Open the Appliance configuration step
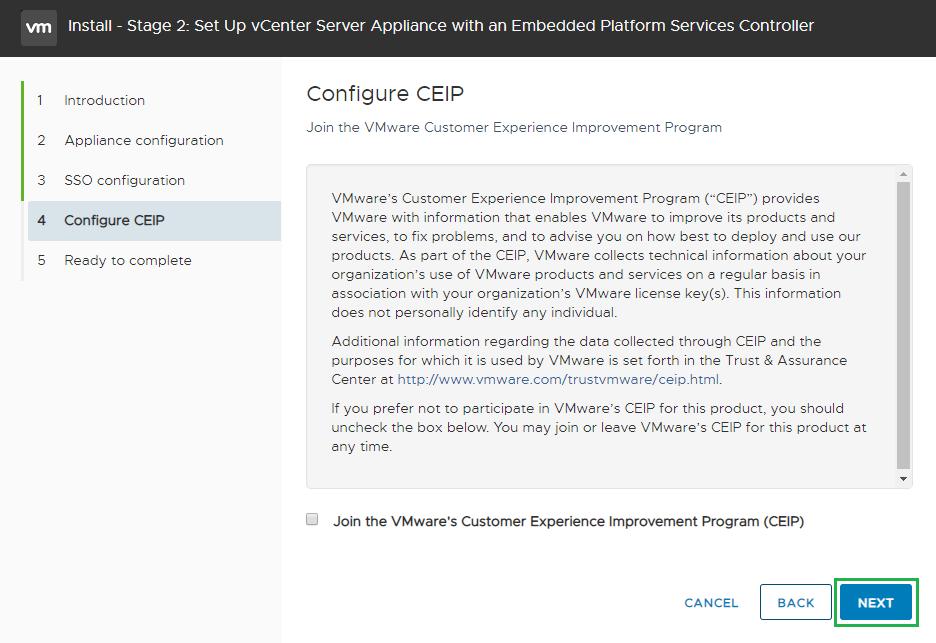 tap(143, 140)
